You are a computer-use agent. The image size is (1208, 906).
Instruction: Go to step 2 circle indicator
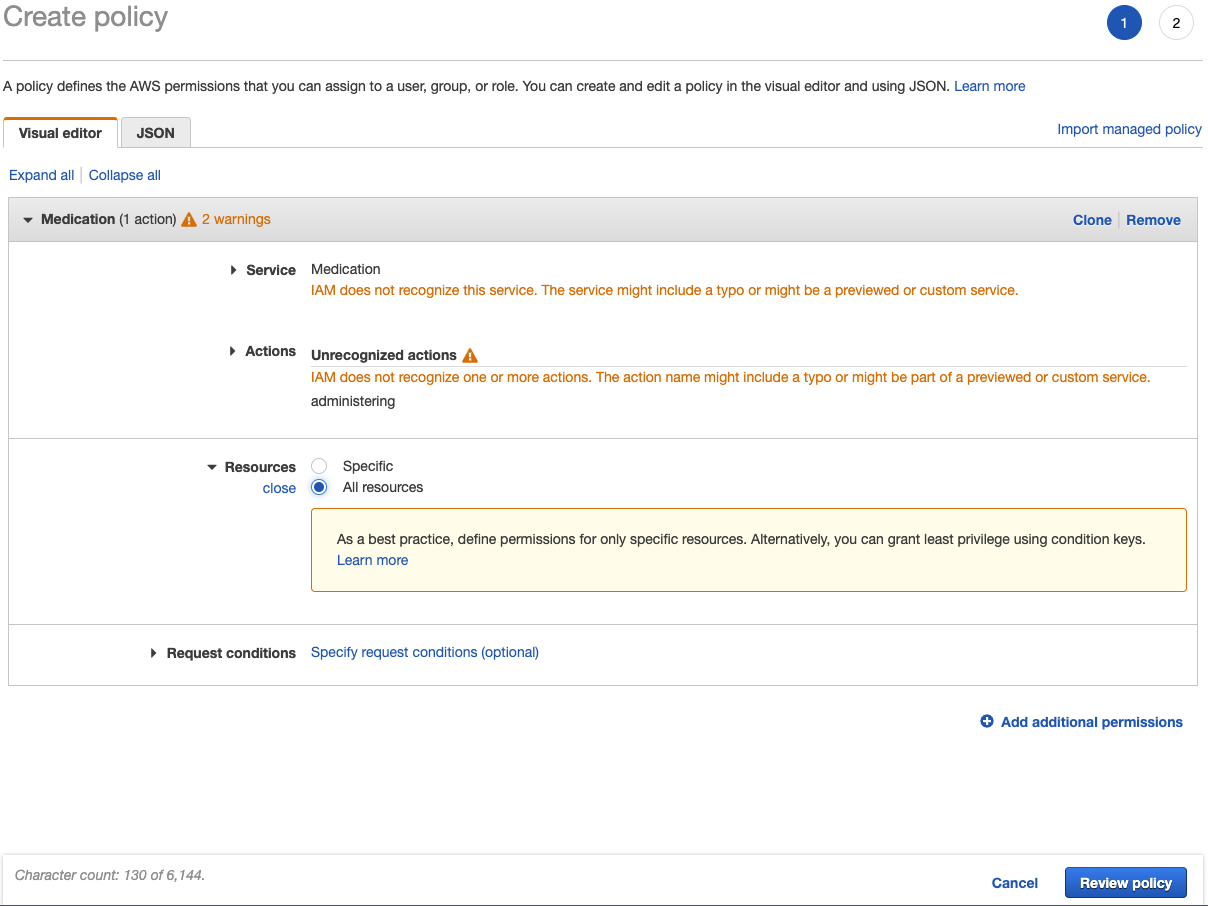point(1176,23)
